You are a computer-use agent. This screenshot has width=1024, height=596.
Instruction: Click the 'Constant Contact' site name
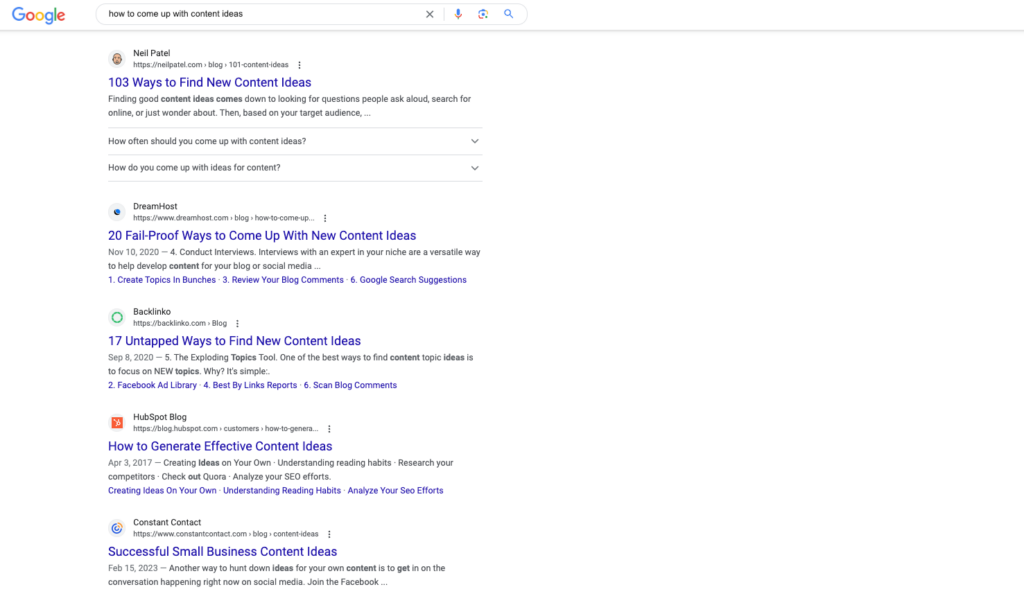click(167, 522)
